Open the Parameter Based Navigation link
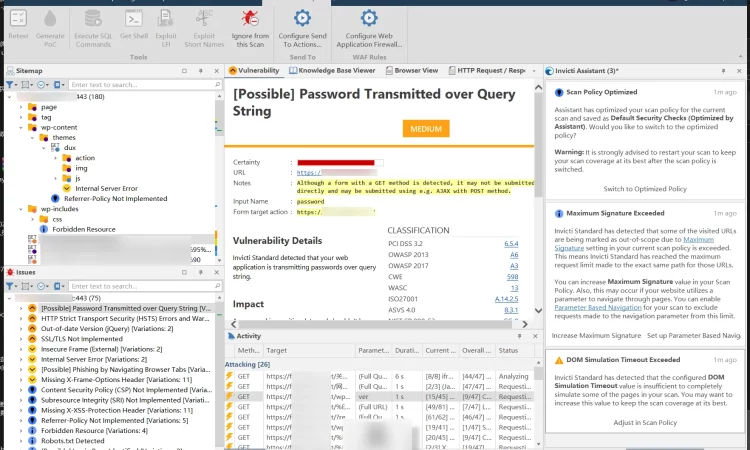 point(597,307)
